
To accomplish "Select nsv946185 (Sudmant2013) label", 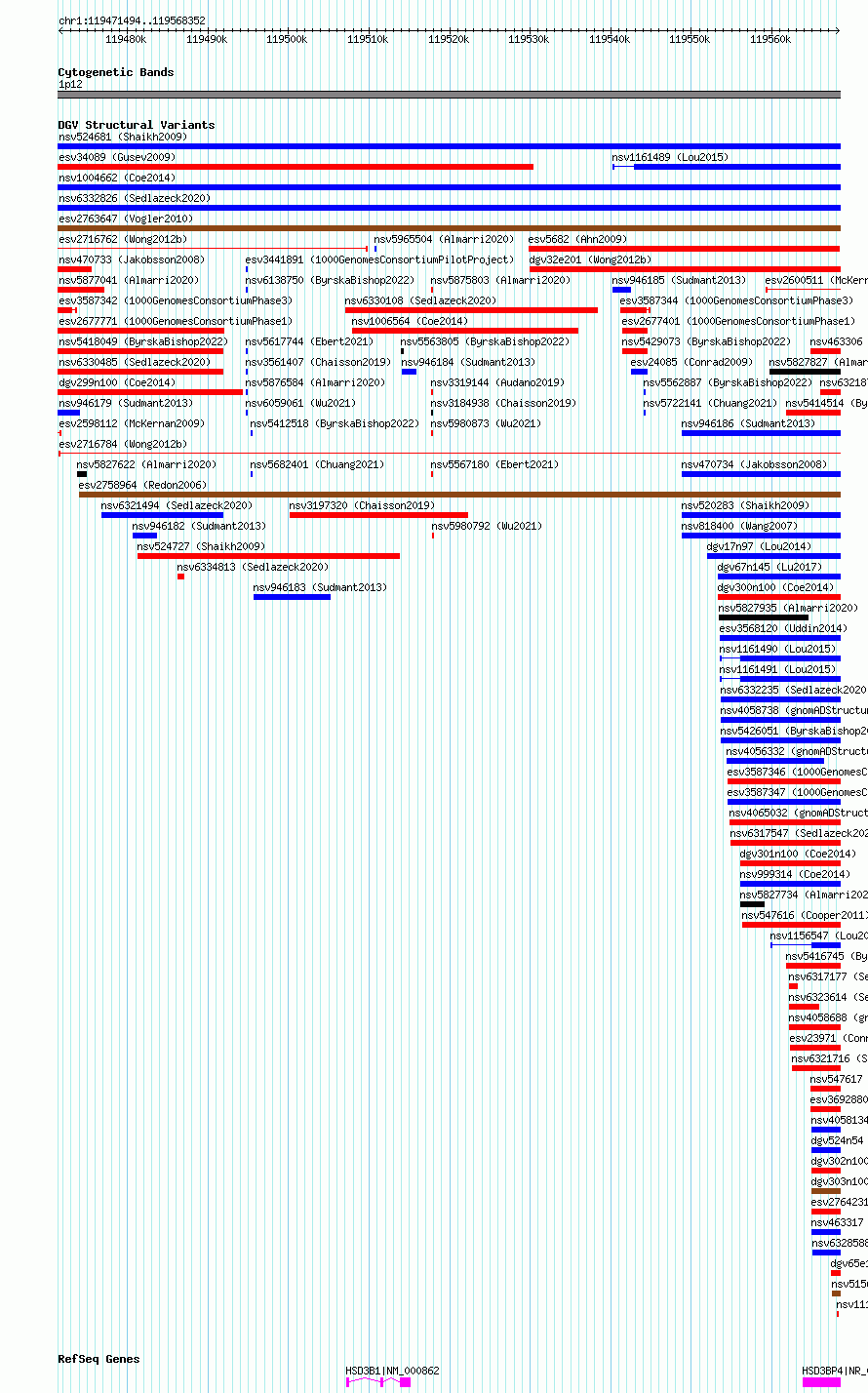I will point(679,280).
